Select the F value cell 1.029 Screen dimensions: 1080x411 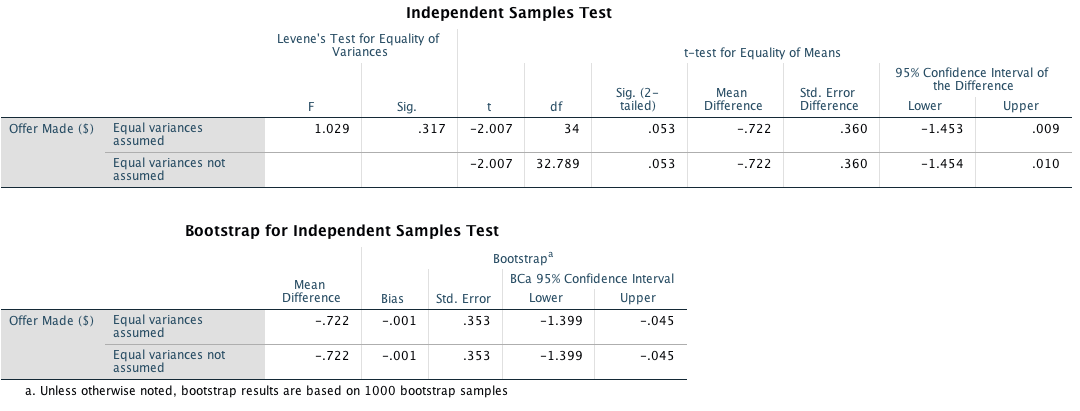click(331, 128)
